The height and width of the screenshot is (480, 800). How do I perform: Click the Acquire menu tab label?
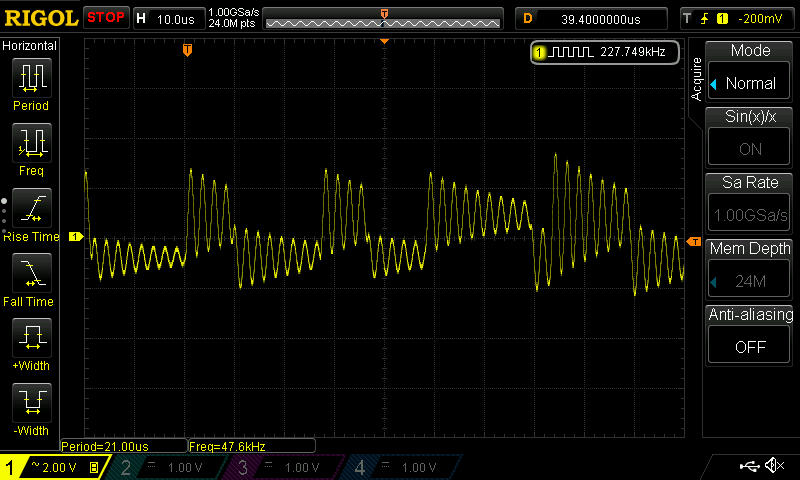696,79
